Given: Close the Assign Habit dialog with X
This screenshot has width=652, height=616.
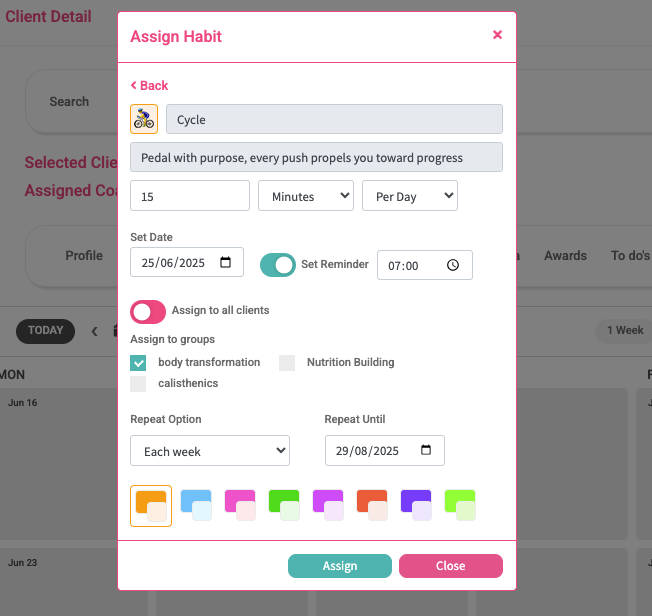Looking at the screenshot, I should coord(497,35).
